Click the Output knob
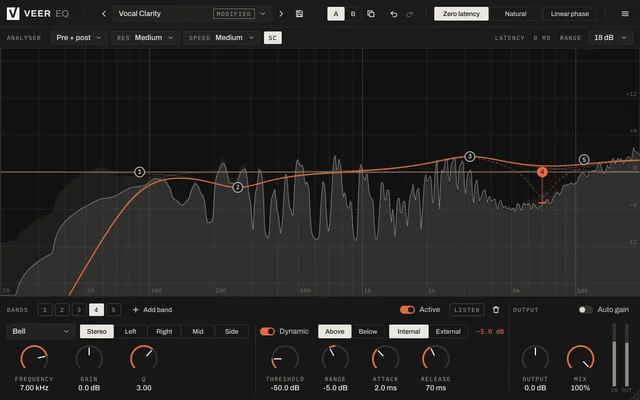This screenshot has height=400, width=640. click(x=535, y=359)
